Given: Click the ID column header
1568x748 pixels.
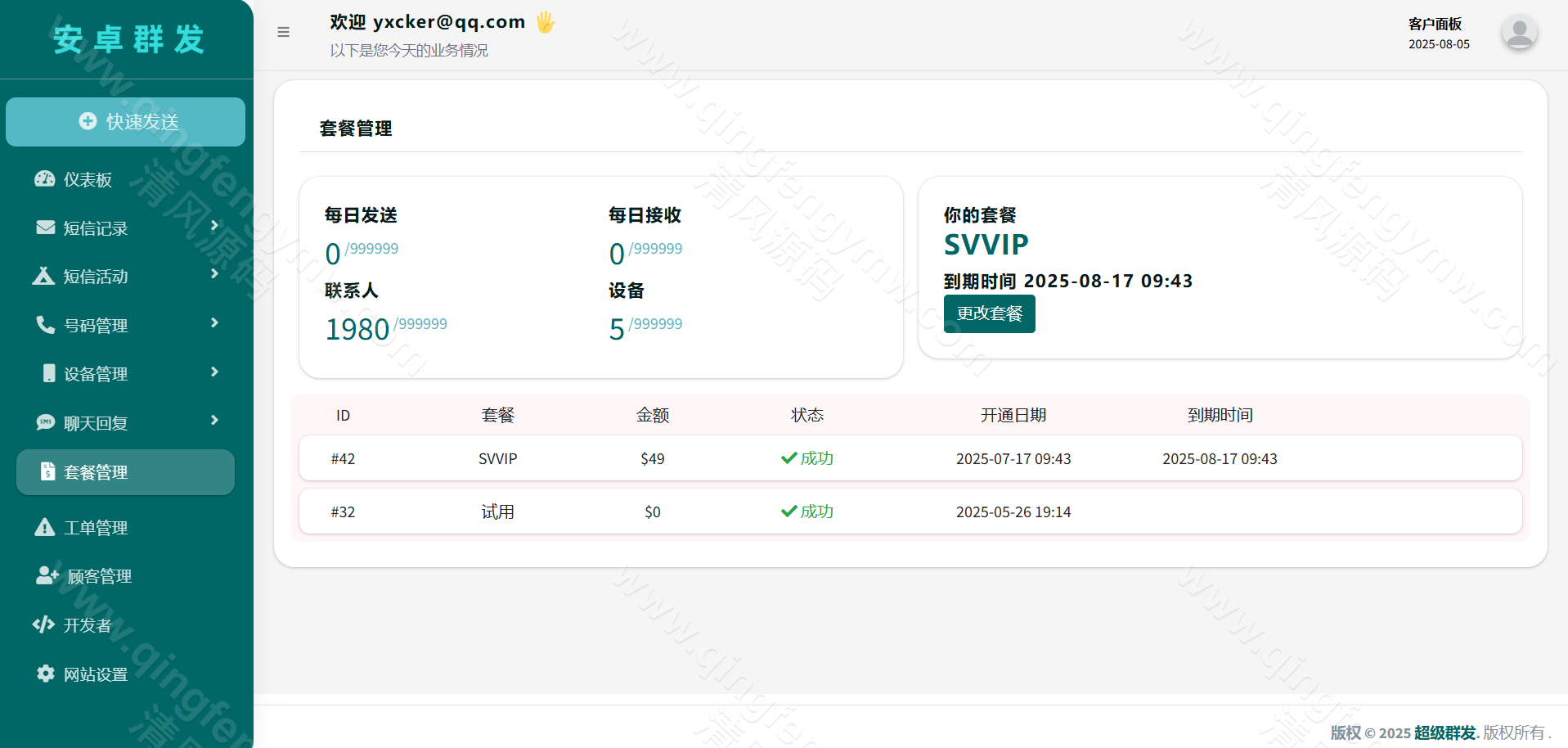Looking at the screenshot, I should (x=343, y=415).
